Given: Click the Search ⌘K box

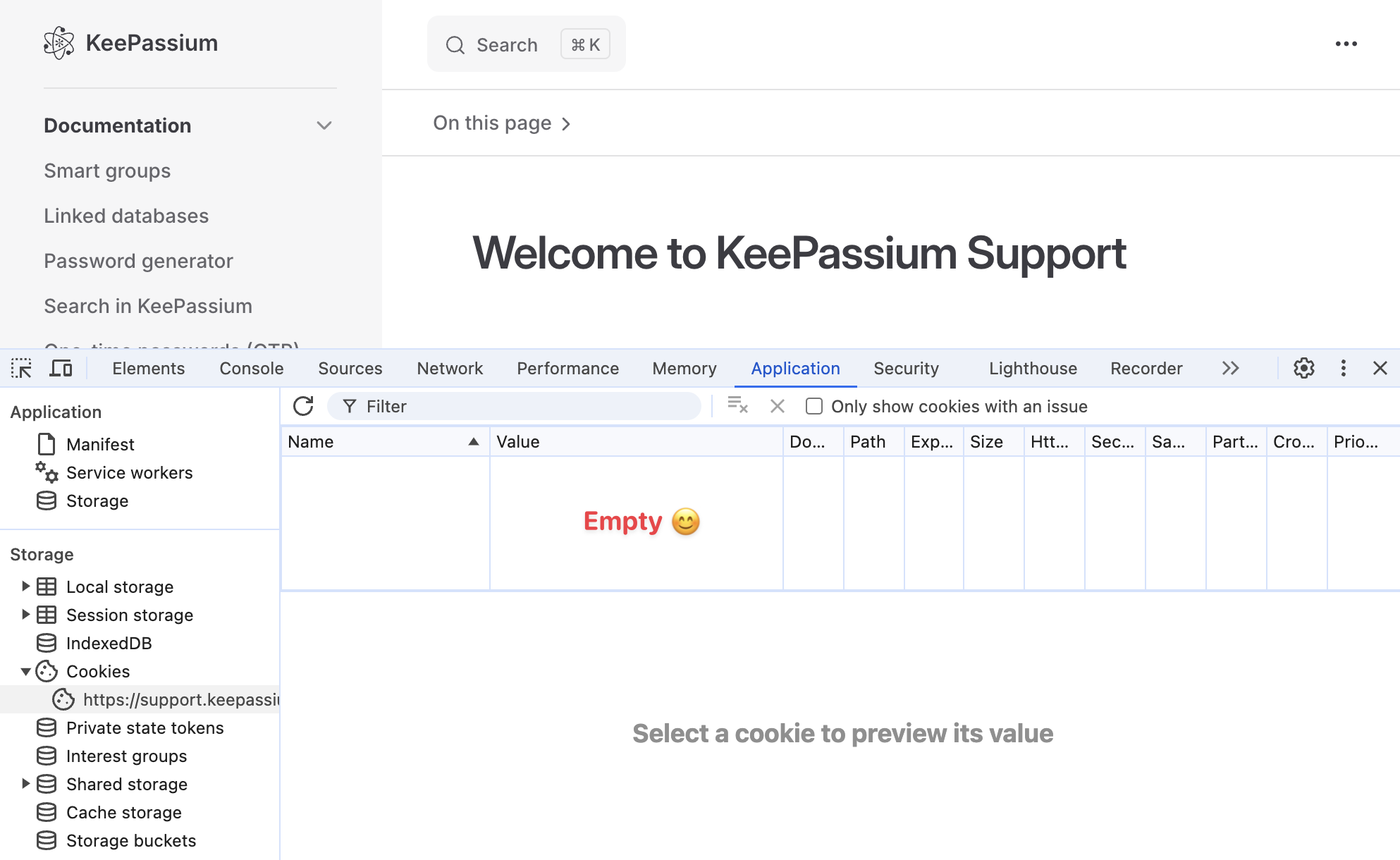Looking at the screenshot, I should pos(526,44).
